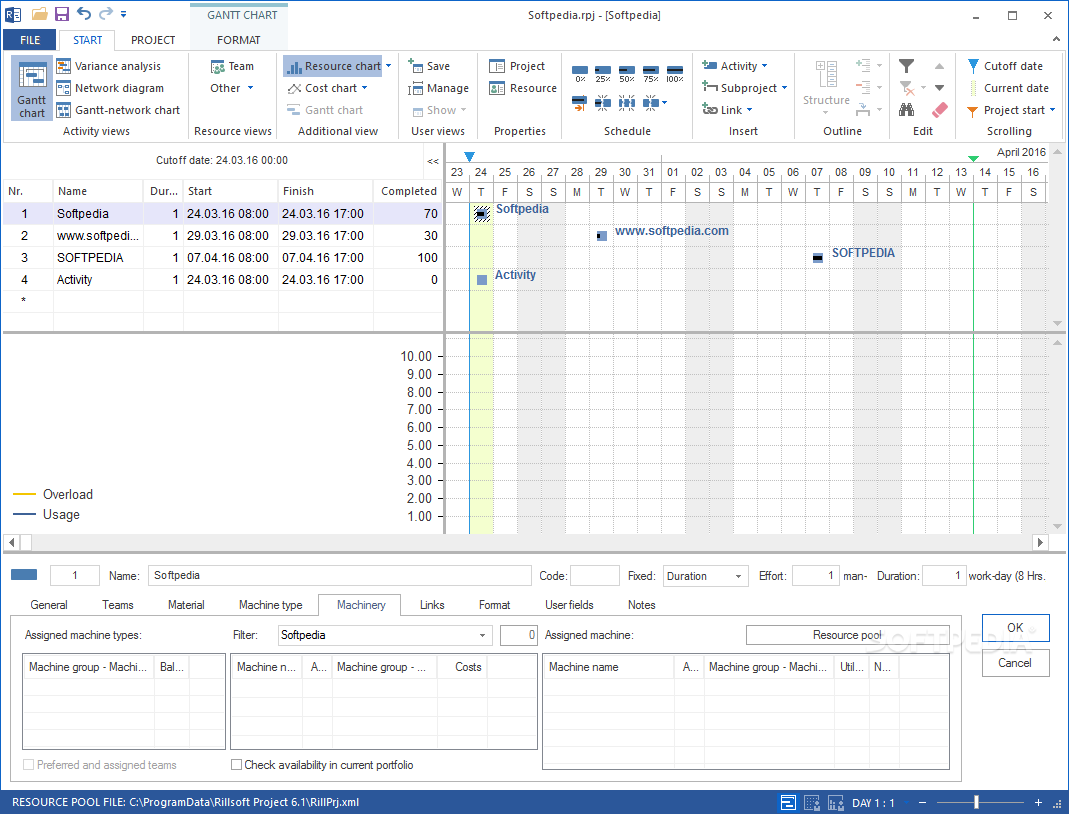
Task: Click the eraser icon in Edit
Action: pyautogui.click(x=939, y=110)
